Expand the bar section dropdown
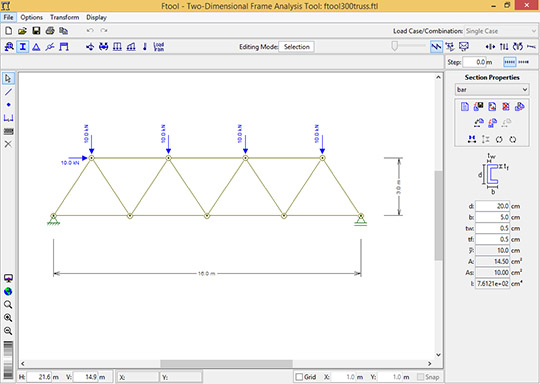This screenshot has width=540, height=384. coord(492,90)
